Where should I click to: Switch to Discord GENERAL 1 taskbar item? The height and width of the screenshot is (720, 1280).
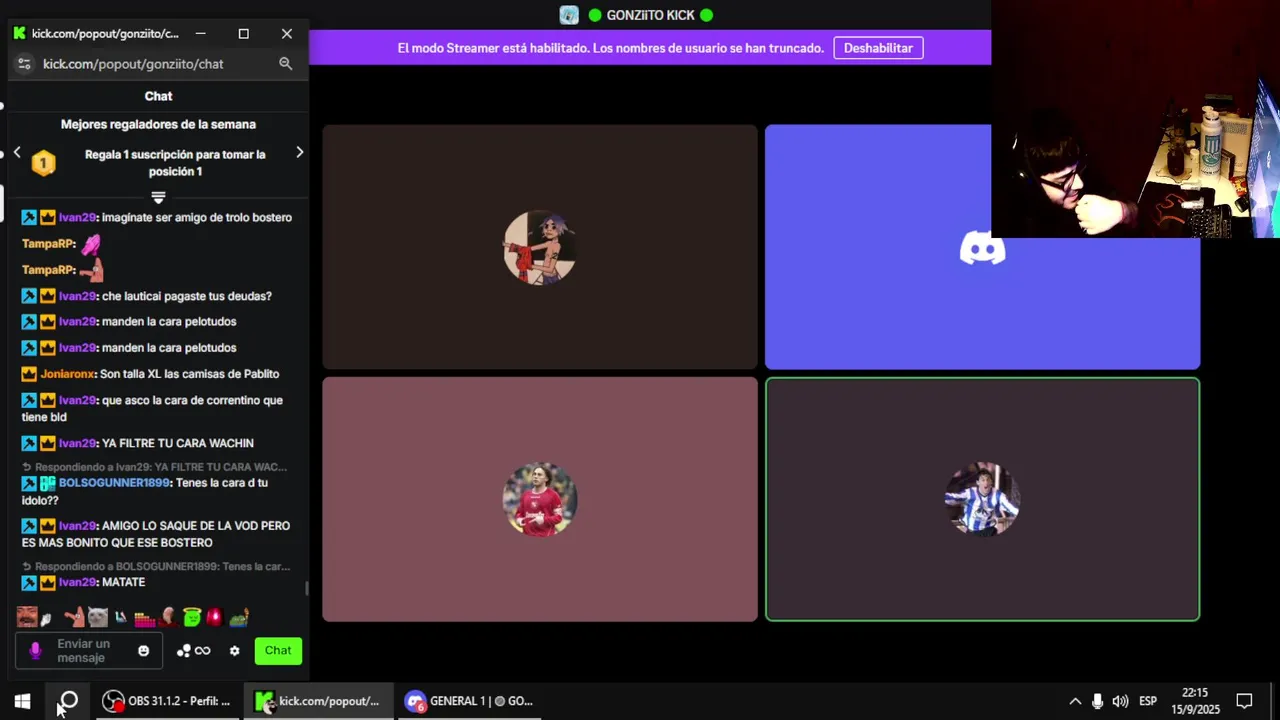[x=469, y=701]
